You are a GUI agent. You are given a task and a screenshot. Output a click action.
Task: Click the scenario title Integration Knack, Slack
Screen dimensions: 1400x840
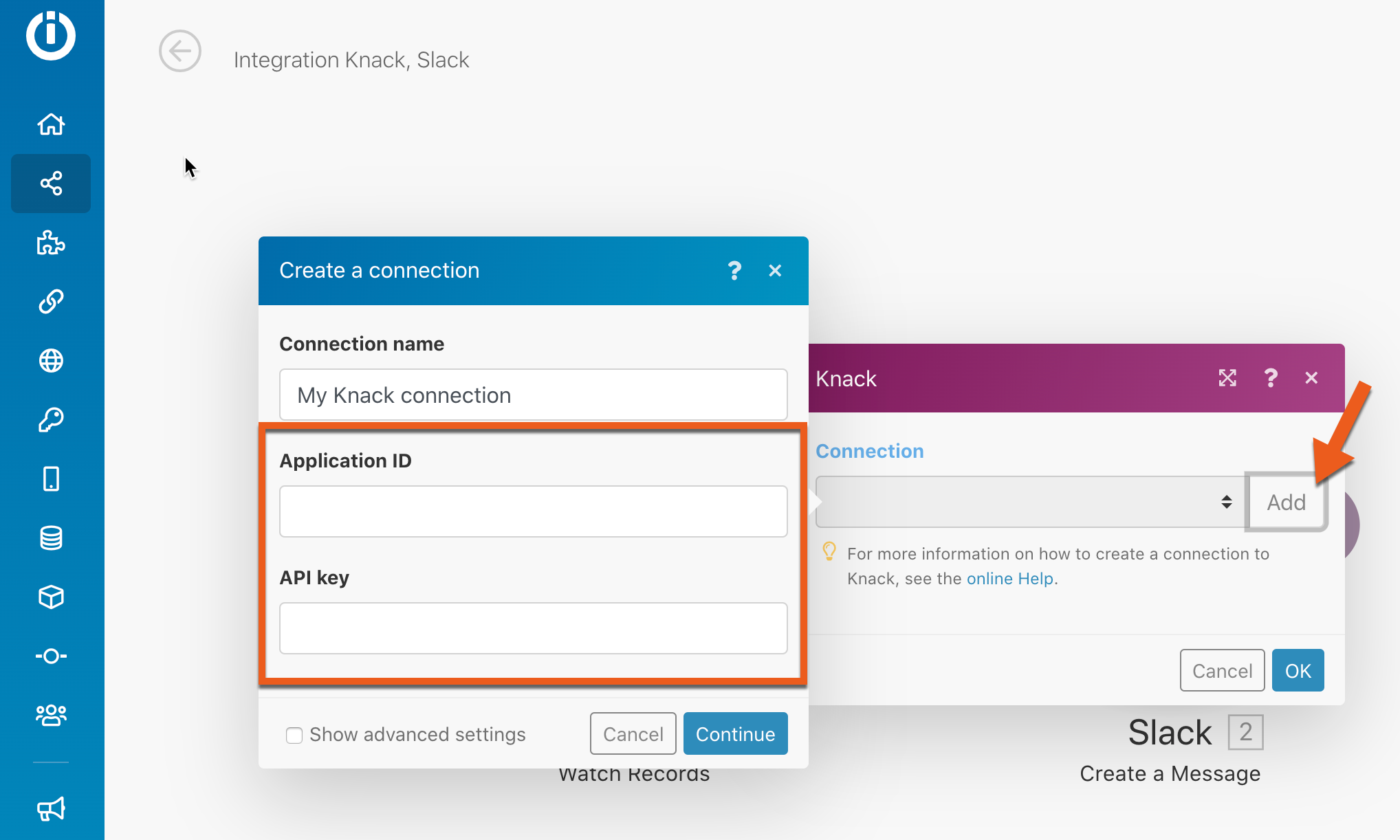(x=351, y=60)
